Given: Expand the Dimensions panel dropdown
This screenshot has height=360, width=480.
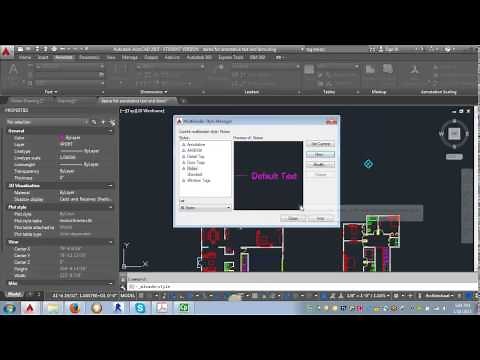Looking at the screenshot, I should pyautogui.click(x=154, y=92).
